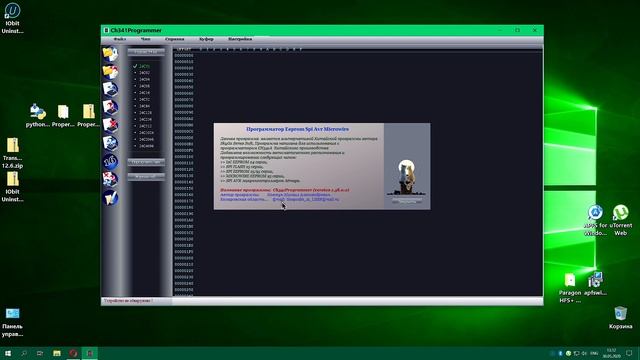Open the right Proper... zip folder on desktop
The image size is (640, 360).
(x=89, y=116)
